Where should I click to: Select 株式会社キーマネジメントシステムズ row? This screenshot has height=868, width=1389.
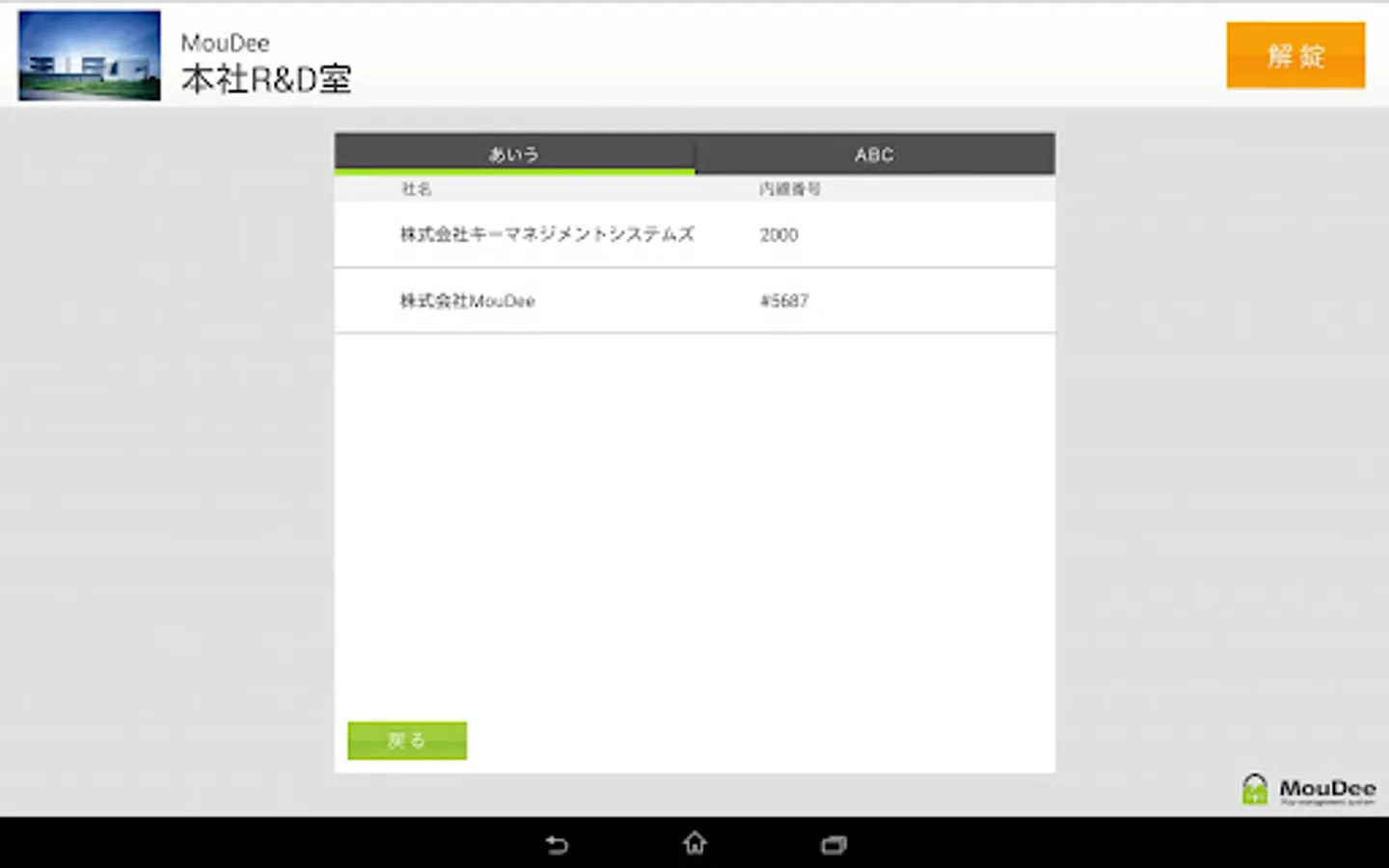pyautogui.click(x=694, y=234)
